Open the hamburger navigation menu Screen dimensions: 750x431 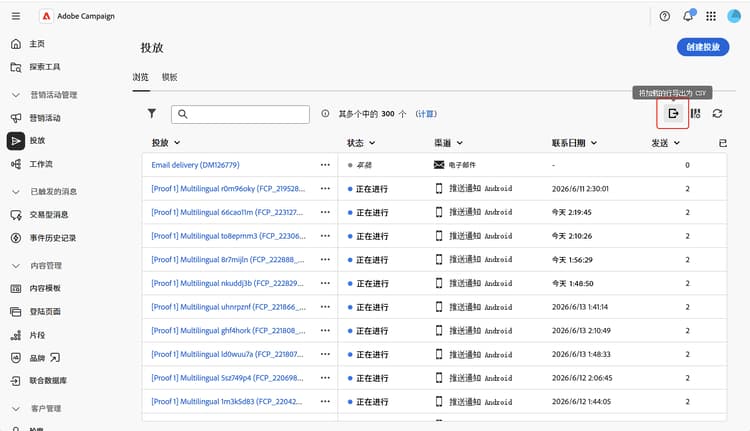[16, 16]
